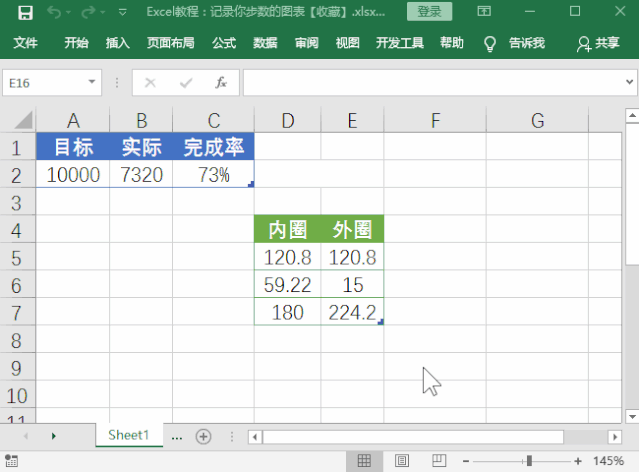639x472 pixels.
Task: Select column F header
Action: pyautogui.click(x=435, y=121)
